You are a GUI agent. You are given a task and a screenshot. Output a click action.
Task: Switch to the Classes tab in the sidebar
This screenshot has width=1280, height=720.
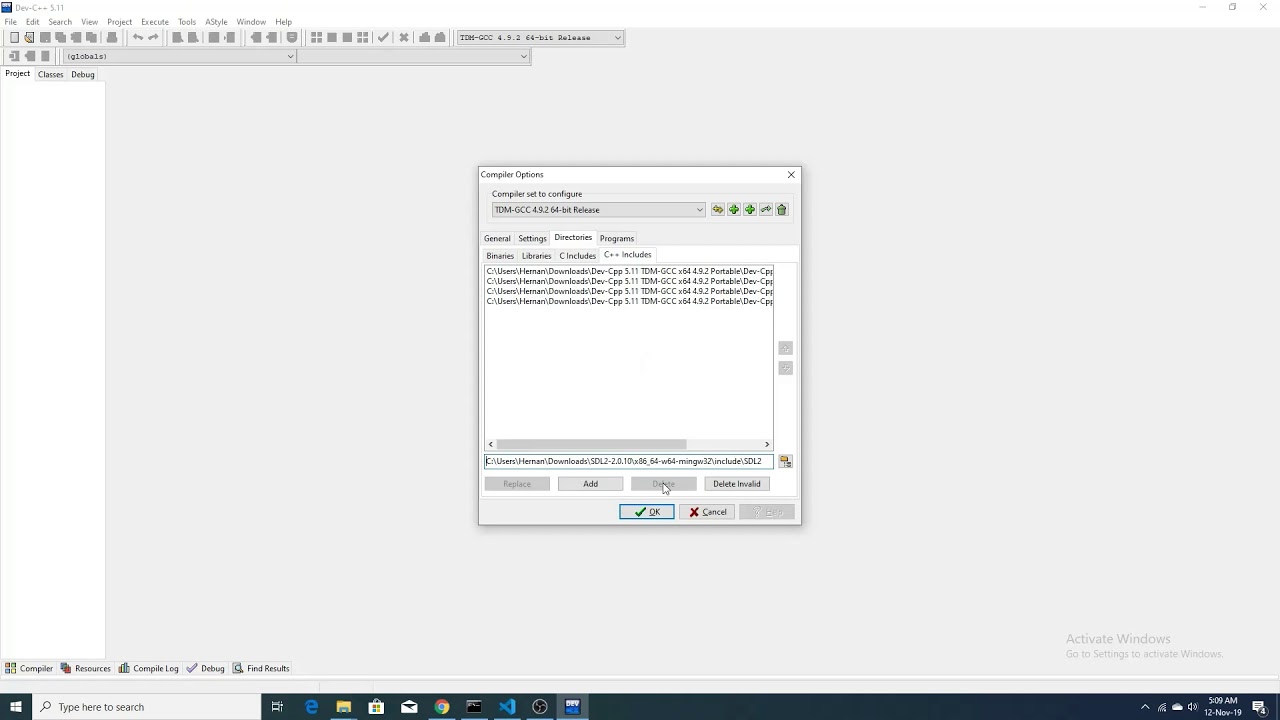[x=50, y=74]
